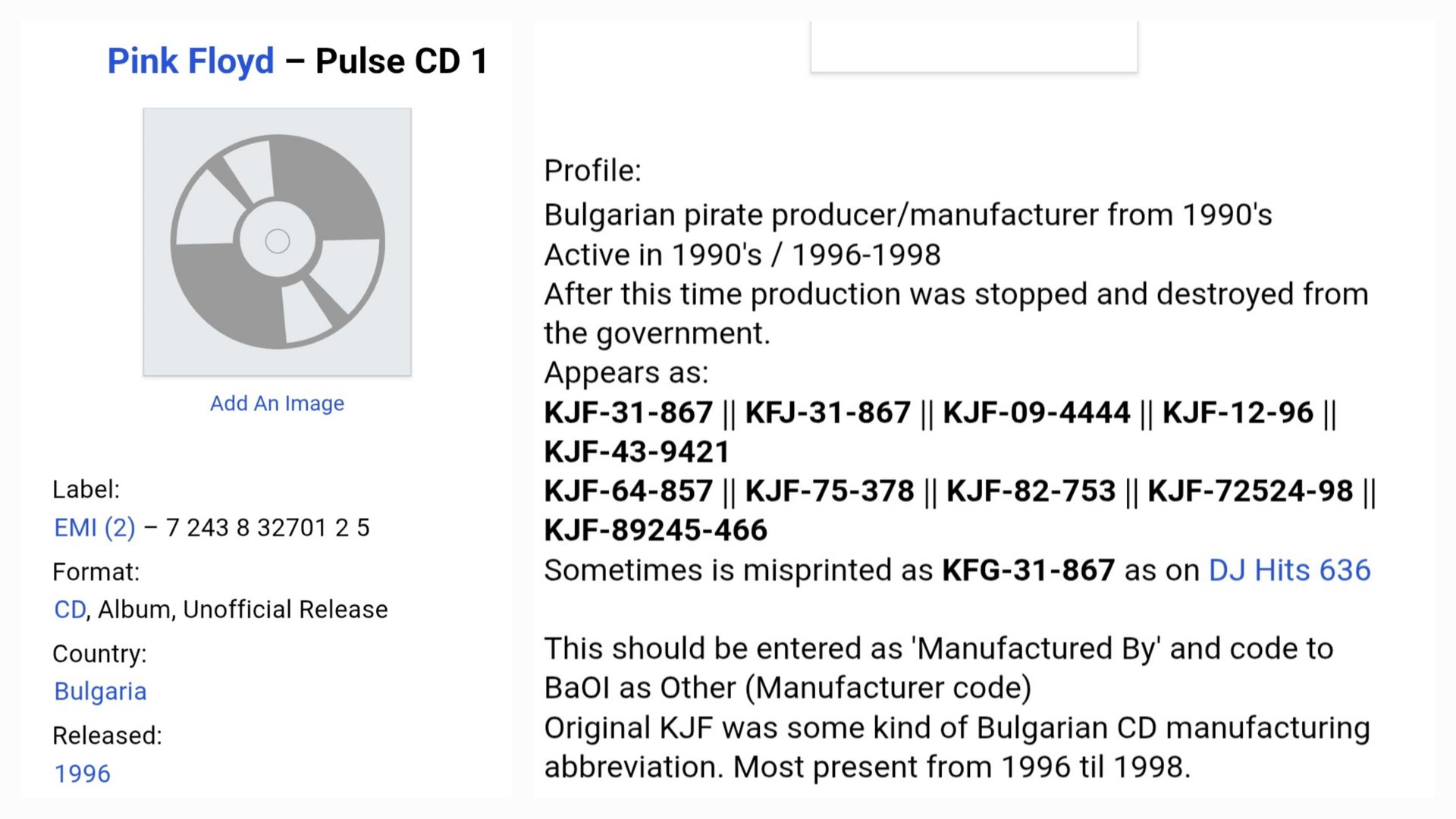
Task: Click the bold code KJF-89245-466
Action: (x=656, y=531)
